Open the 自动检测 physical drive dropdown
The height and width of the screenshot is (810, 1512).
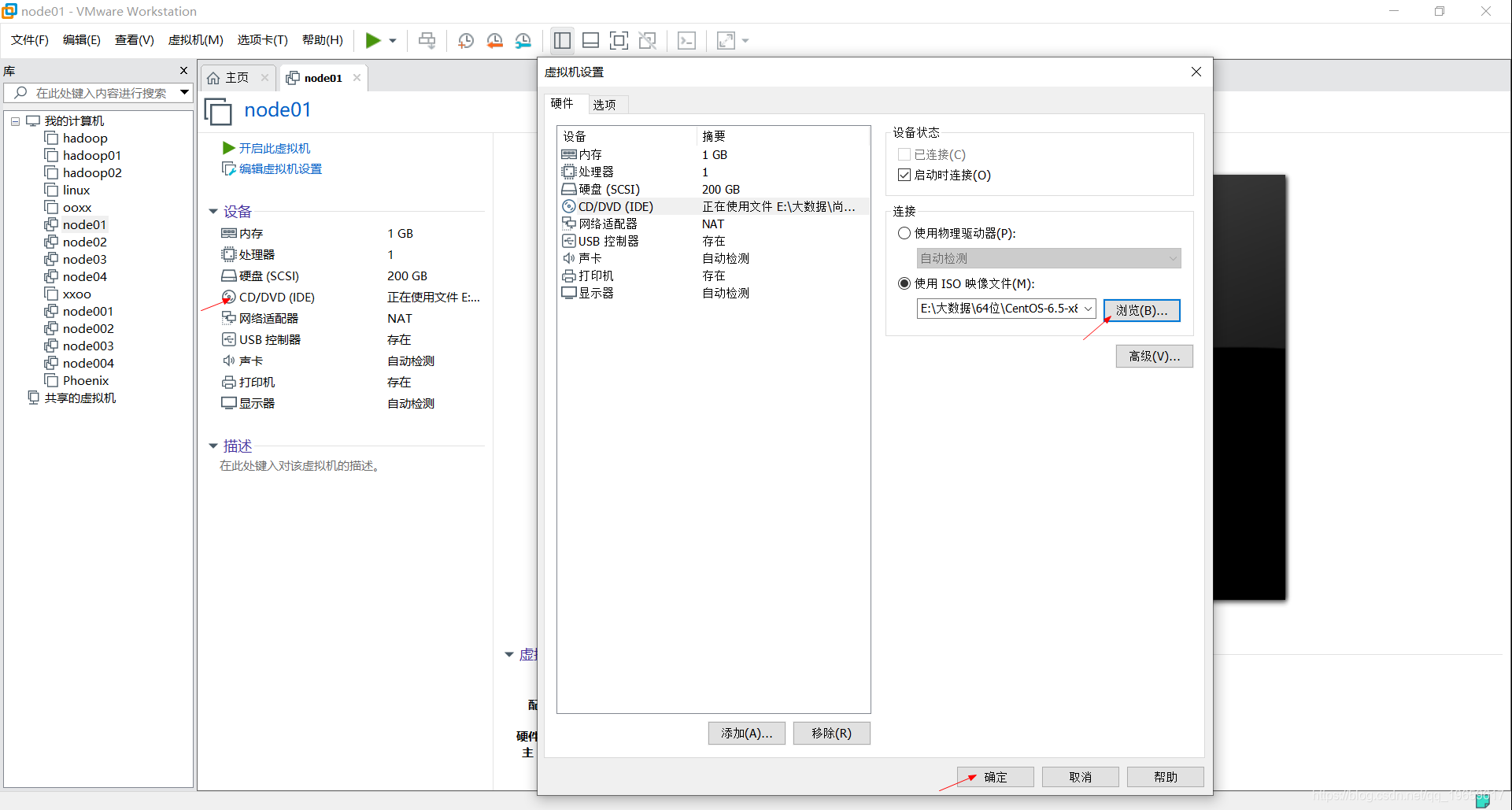1048,258
